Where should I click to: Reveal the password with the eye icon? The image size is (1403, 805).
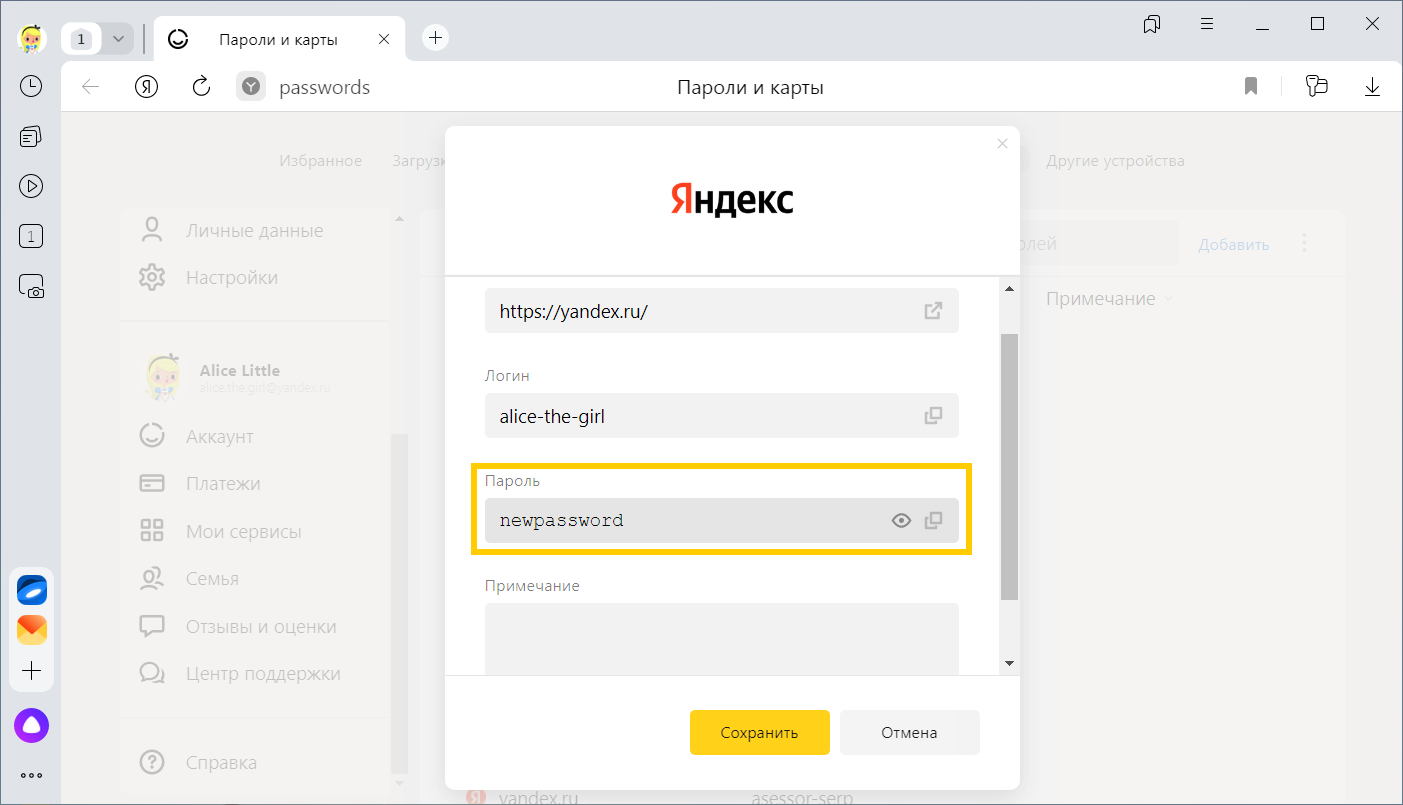point(901,520)
